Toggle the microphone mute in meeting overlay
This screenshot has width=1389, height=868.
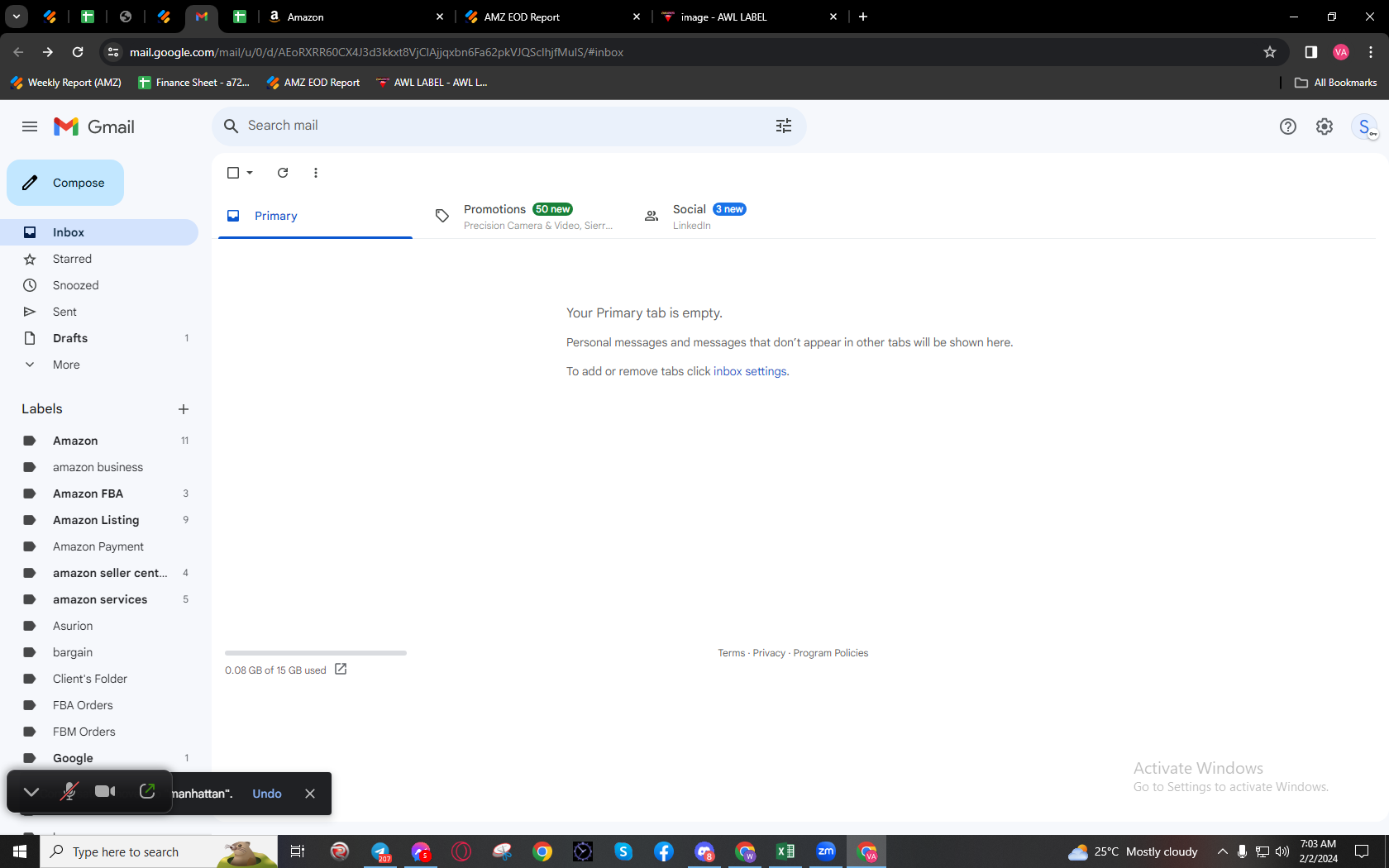click(x=69, y=792)
